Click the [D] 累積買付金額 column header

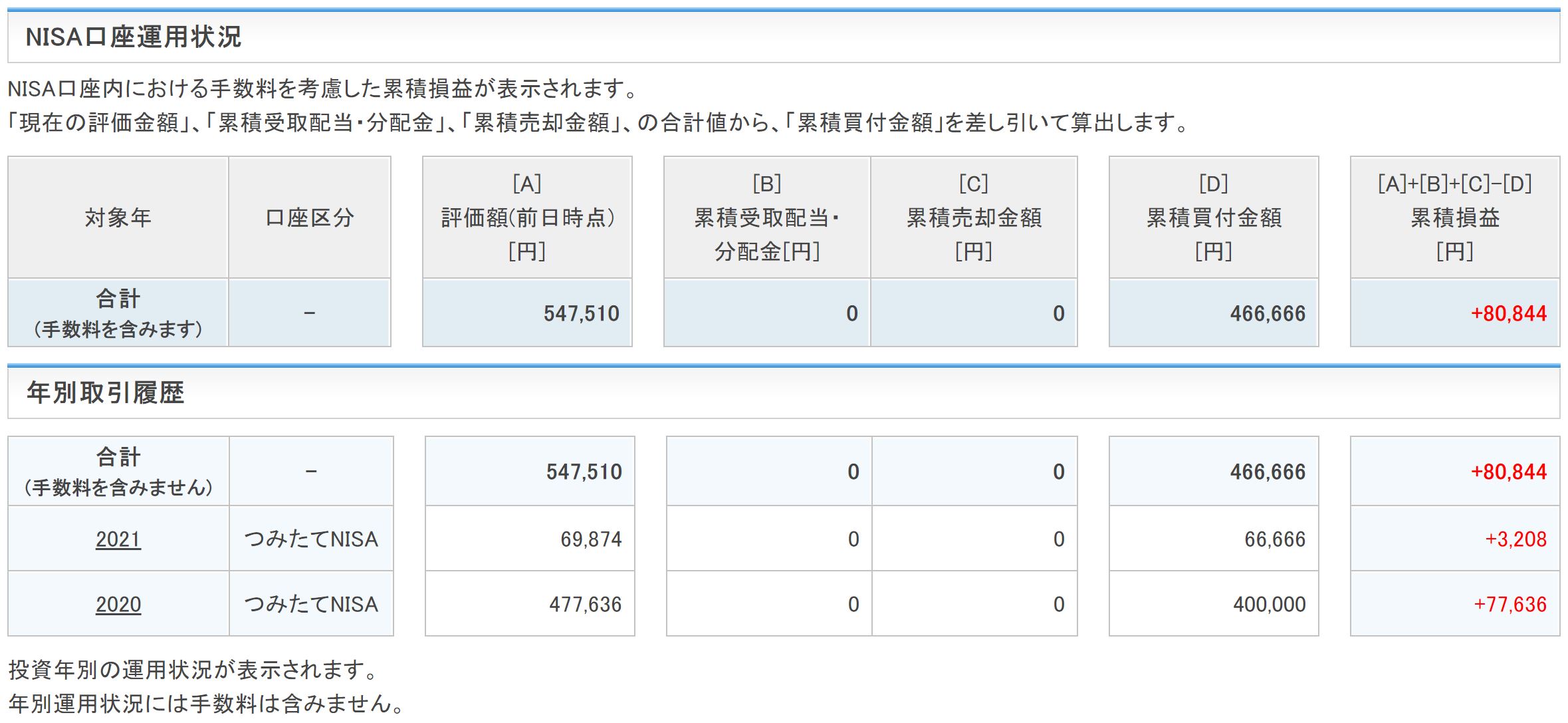tap(1213, 217)
